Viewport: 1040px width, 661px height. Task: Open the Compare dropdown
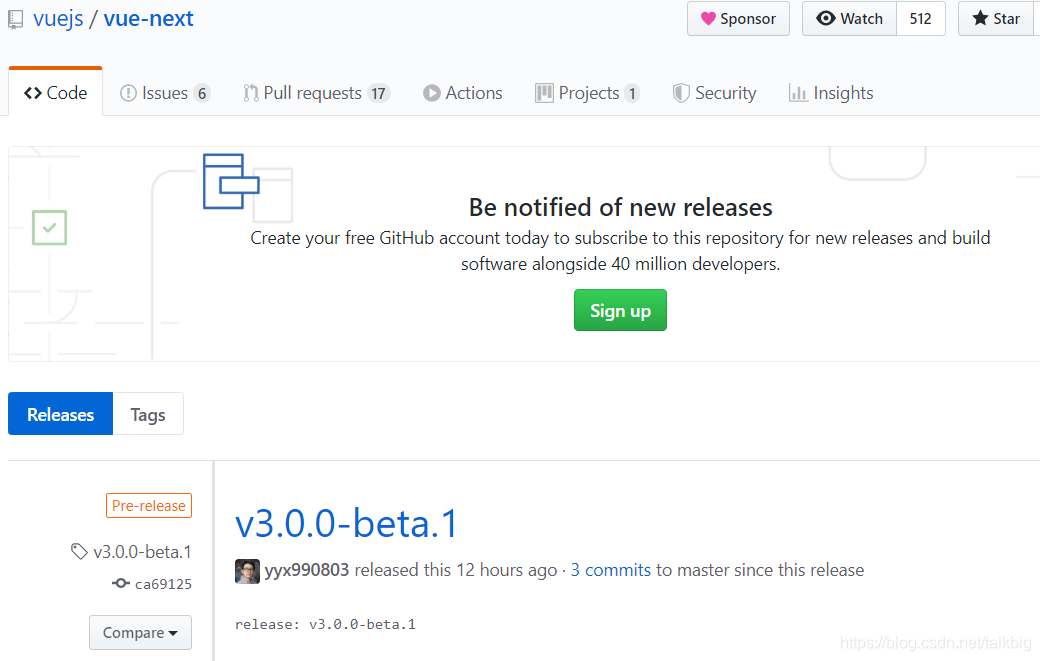point(140,632)
